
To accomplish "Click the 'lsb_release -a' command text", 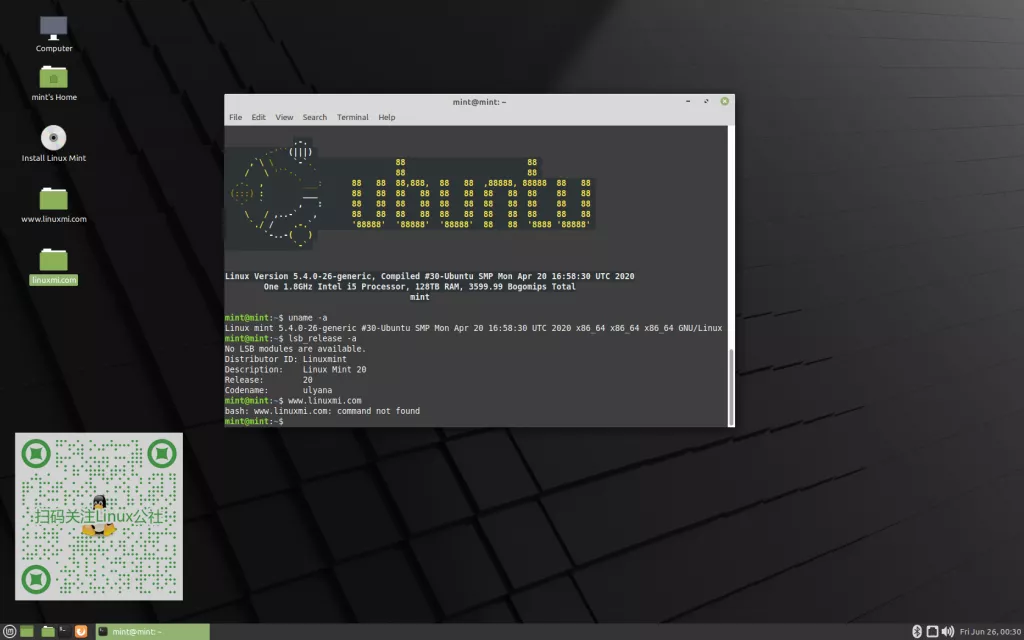I will pos(323,338).
